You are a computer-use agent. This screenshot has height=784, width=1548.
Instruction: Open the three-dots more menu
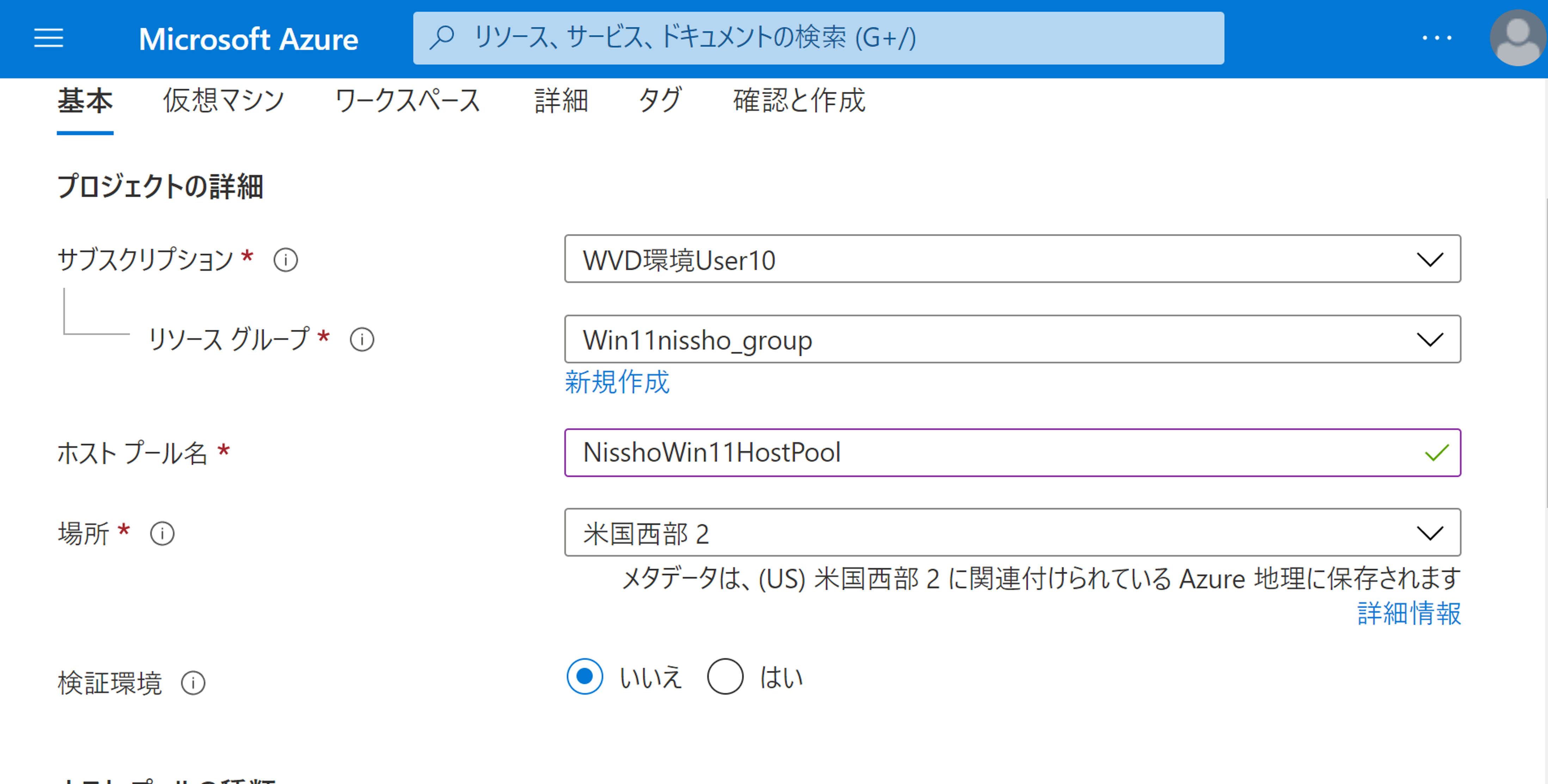point(1437,38)
